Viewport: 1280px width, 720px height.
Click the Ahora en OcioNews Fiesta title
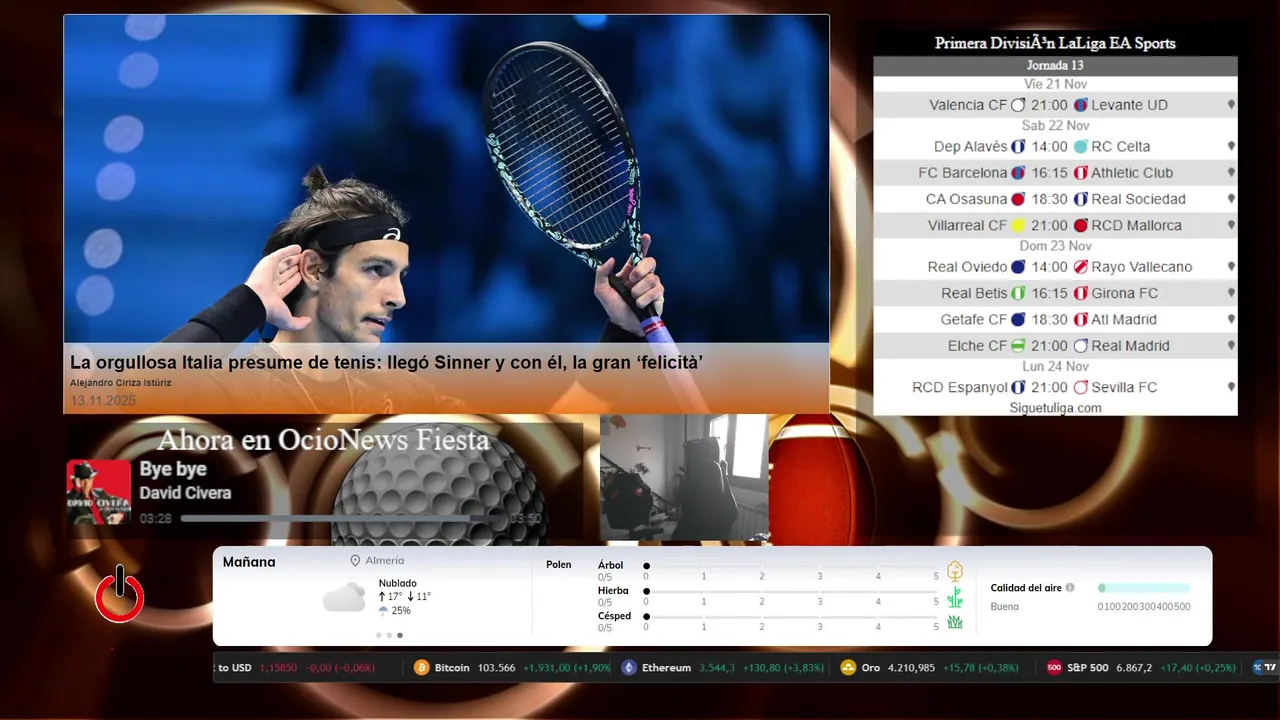point(323,440)
